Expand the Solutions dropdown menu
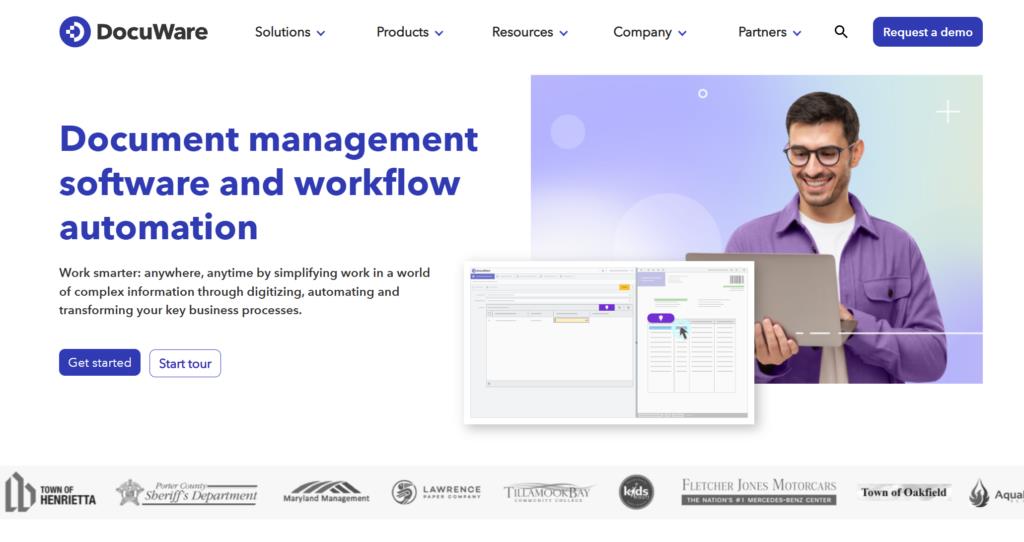Viewport: 1024px width, 542px height. pos(290,32)
